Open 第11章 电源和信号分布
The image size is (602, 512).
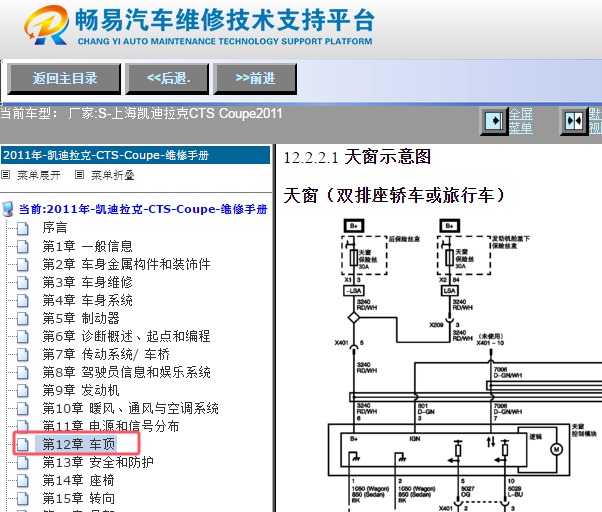coord(111,426)
